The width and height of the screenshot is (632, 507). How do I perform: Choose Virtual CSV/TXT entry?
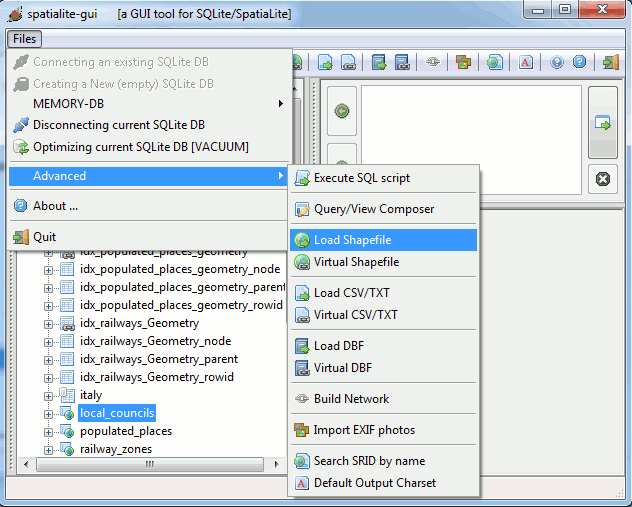pos(383,315)
